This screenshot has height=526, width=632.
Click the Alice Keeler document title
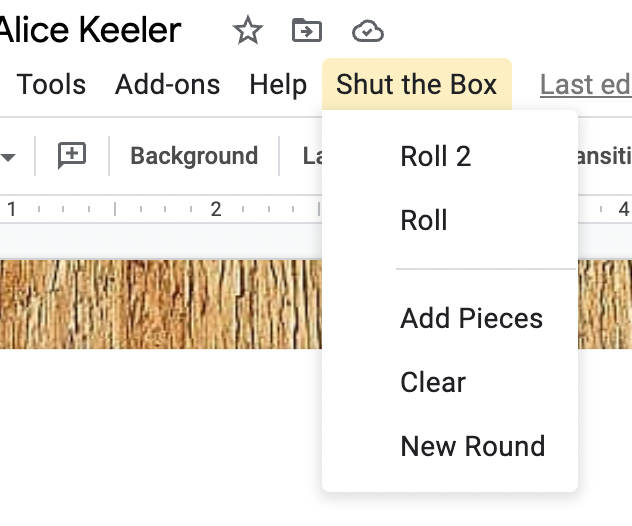point(90,29)
